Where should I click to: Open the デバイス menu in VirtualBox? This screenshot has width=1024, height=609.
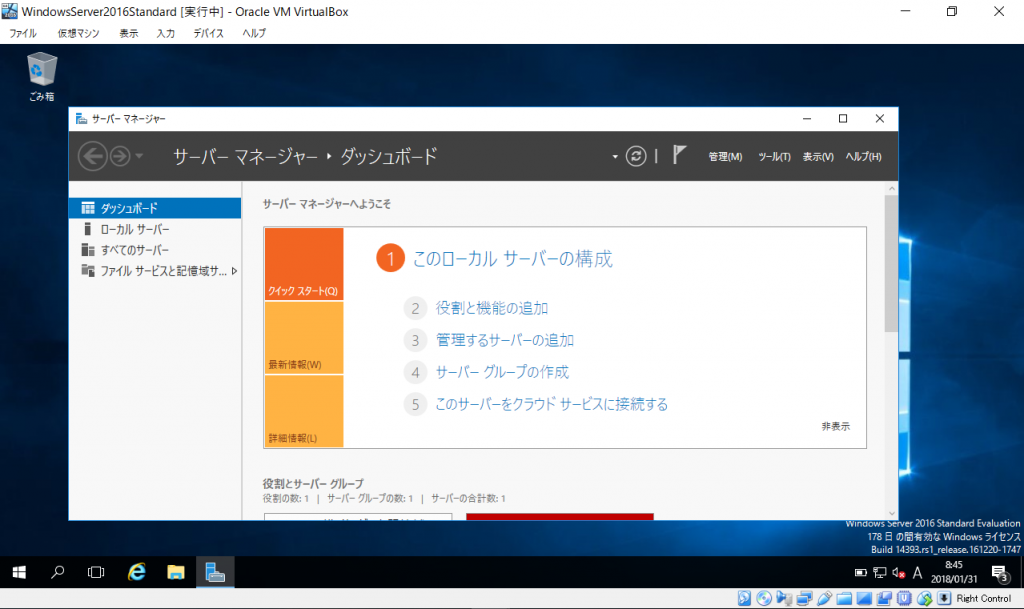[207, 32]
